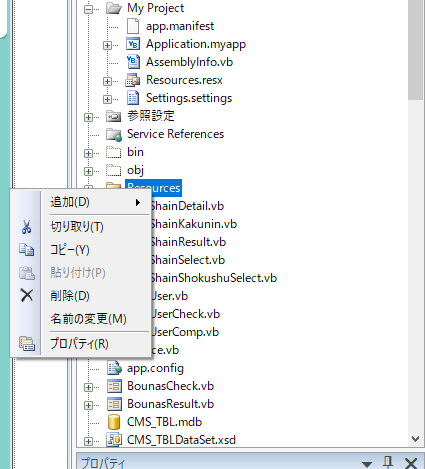Click the Resources.resx resource icon

click(x=133, y=80)
